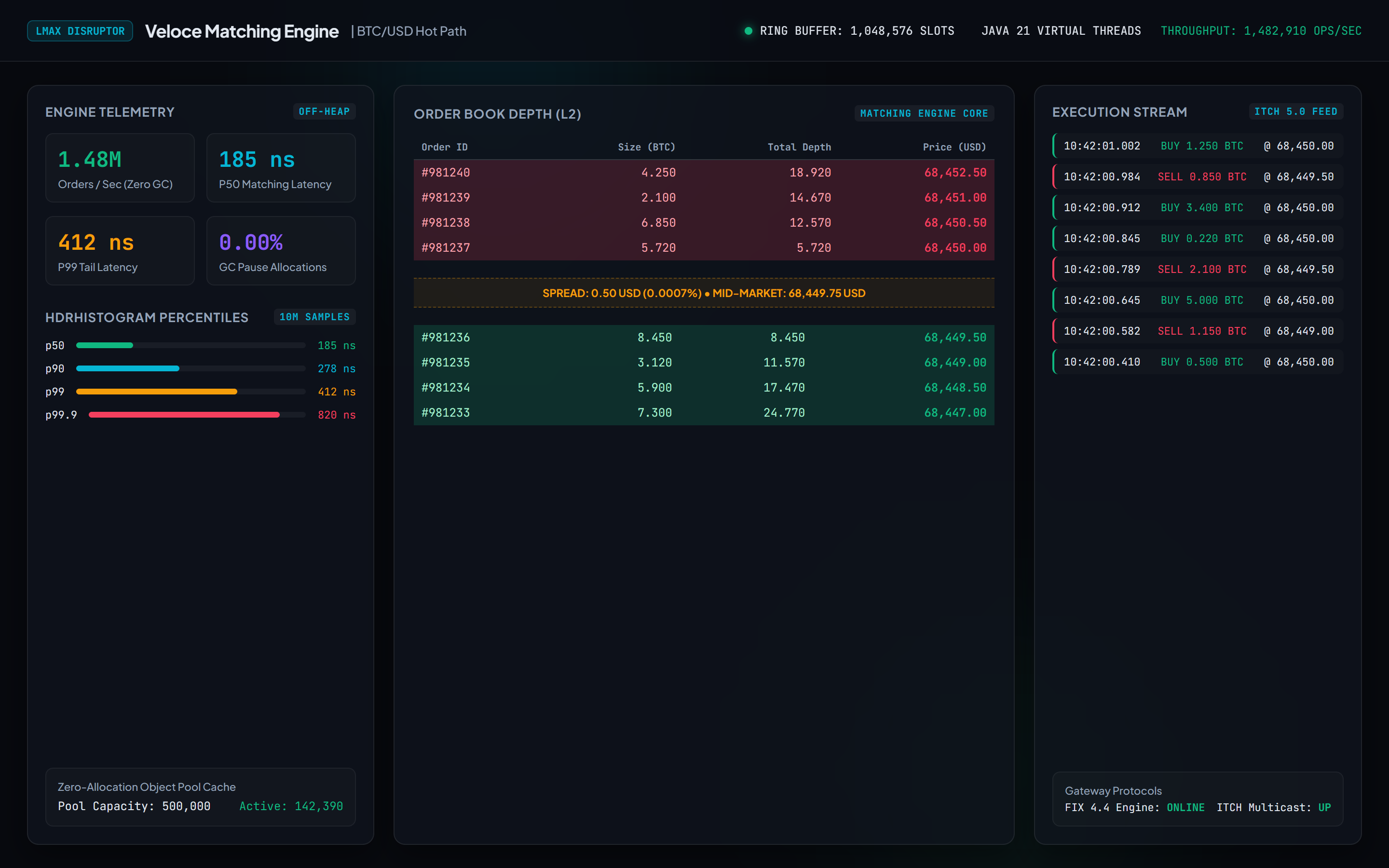This screenshot has height=868, width=1389.
Task: Click the ITCH Multicast UP status
Action: [1274, 807]
